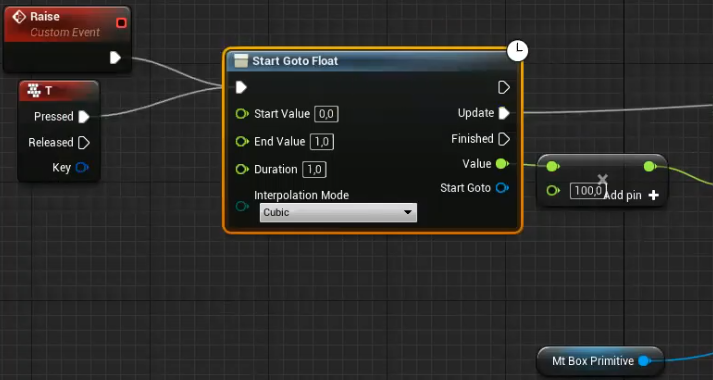Click the Mt Box Primitive output pin

click(x=643, y=361)
